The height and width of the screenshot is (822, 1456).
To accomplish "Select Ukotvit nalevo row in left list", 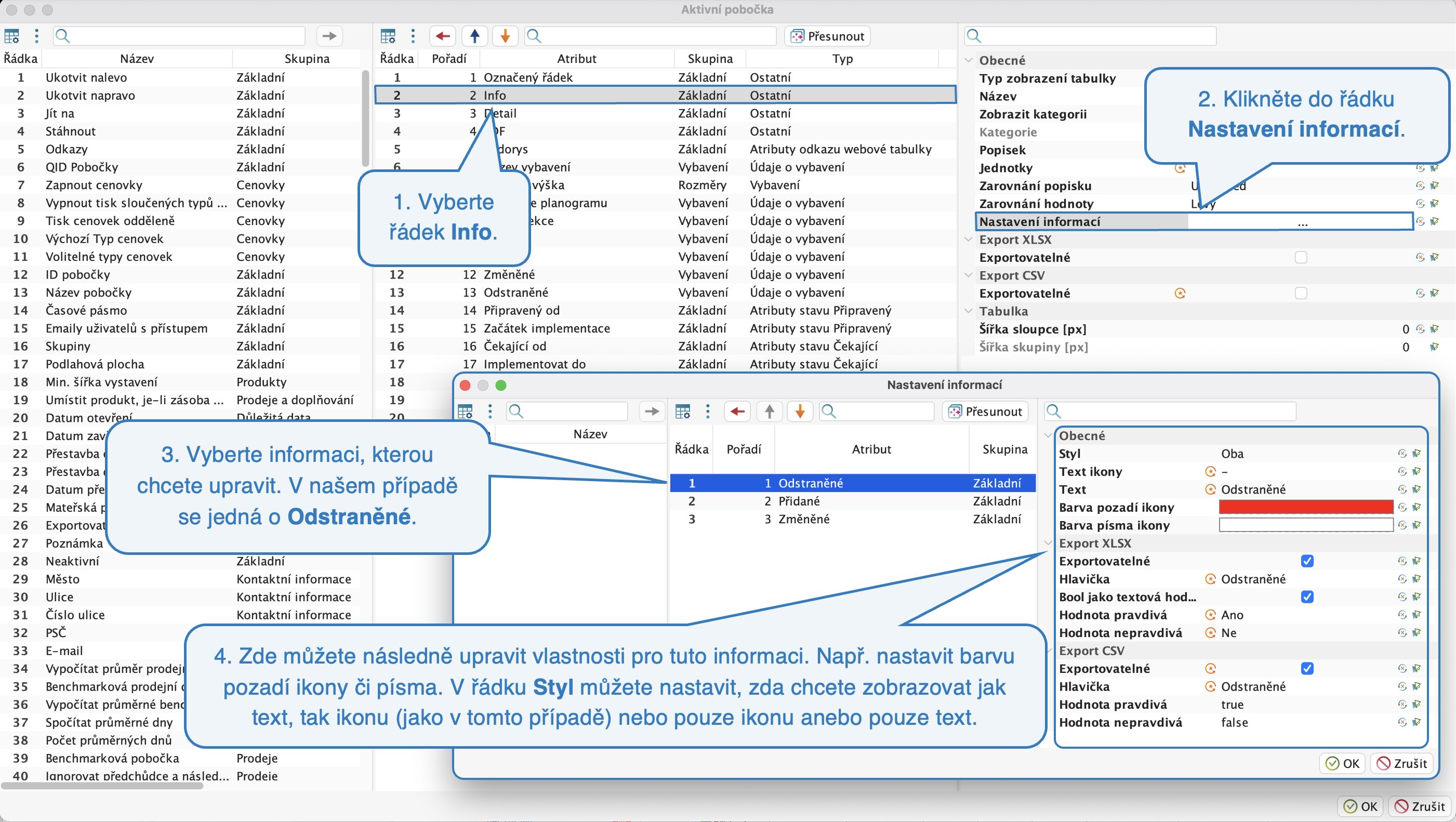I will 181,77.
